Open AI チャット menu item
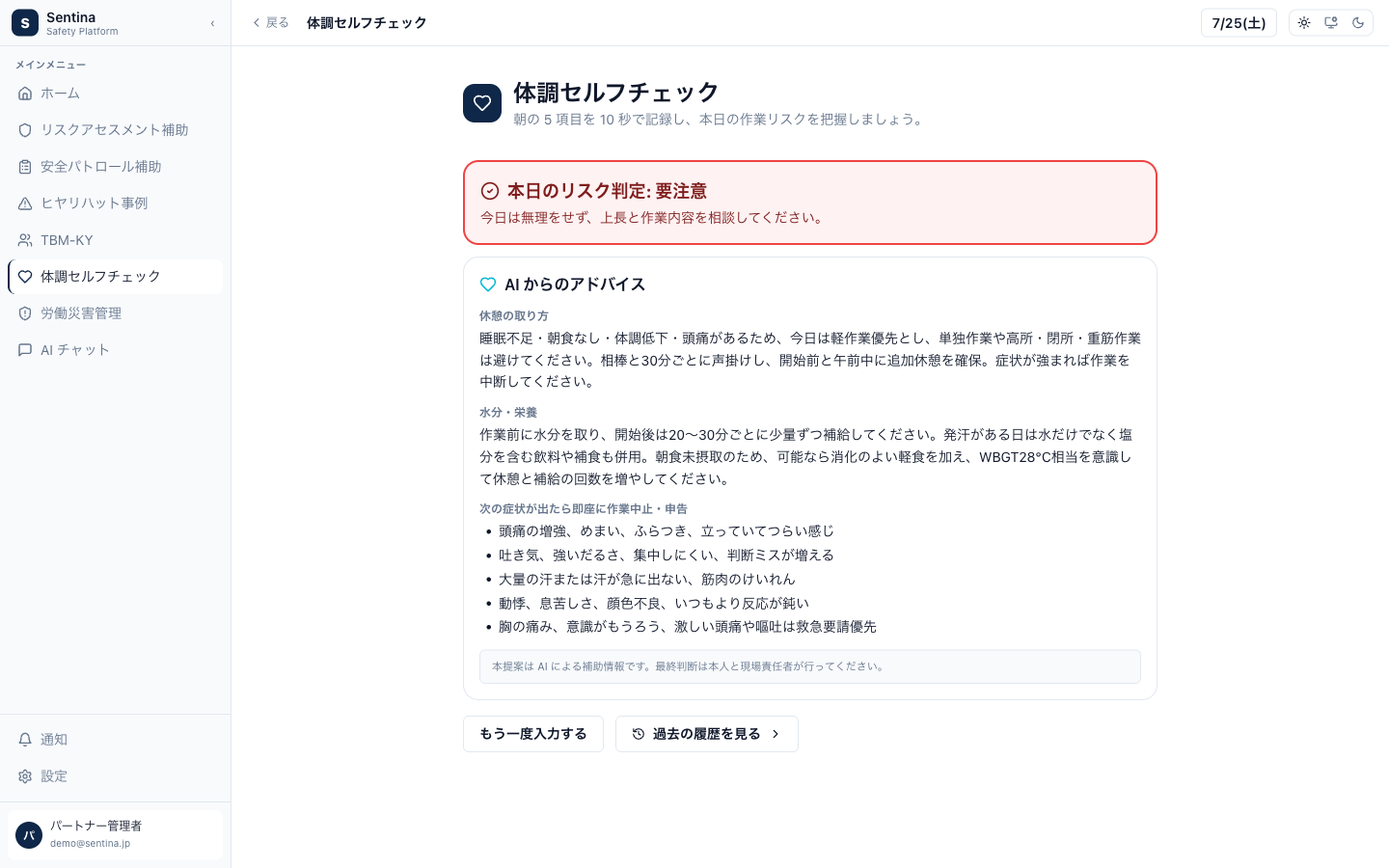Image resolution: width=1389 pixels, height=868 pixels. pos(115,350)
